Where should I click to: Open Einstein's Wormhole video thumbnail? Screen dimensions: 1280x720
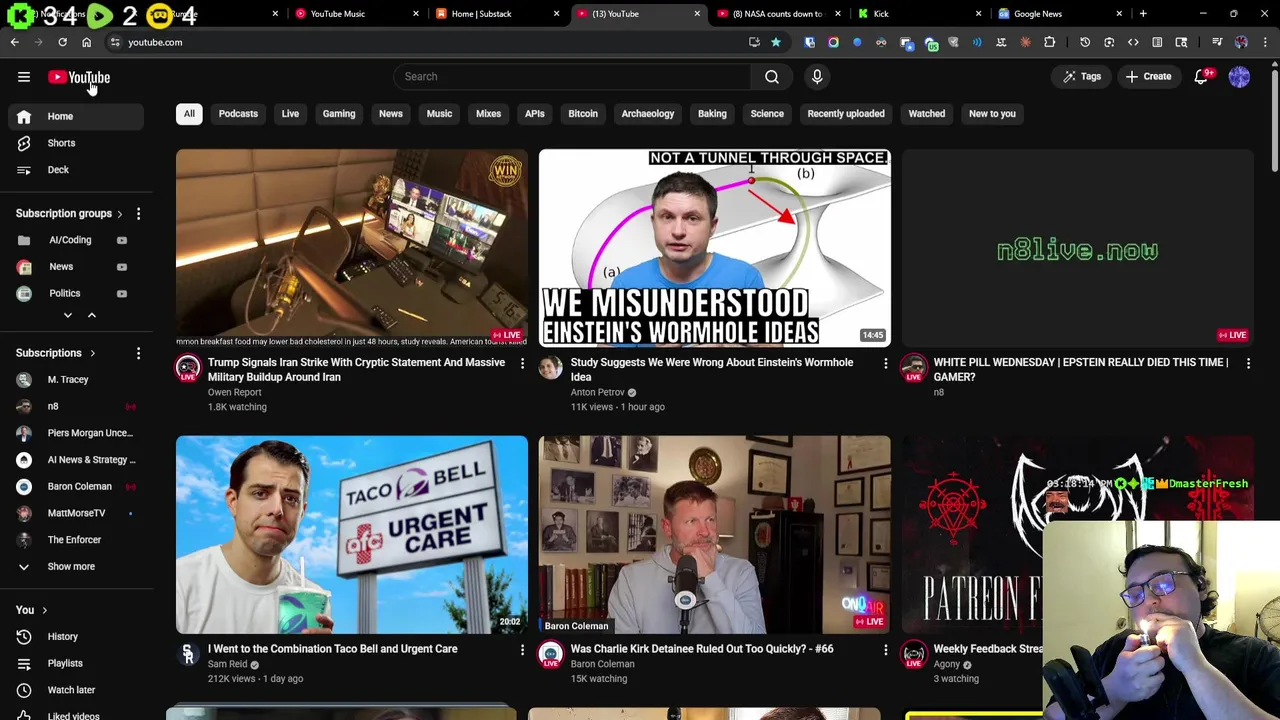point(715,248)
